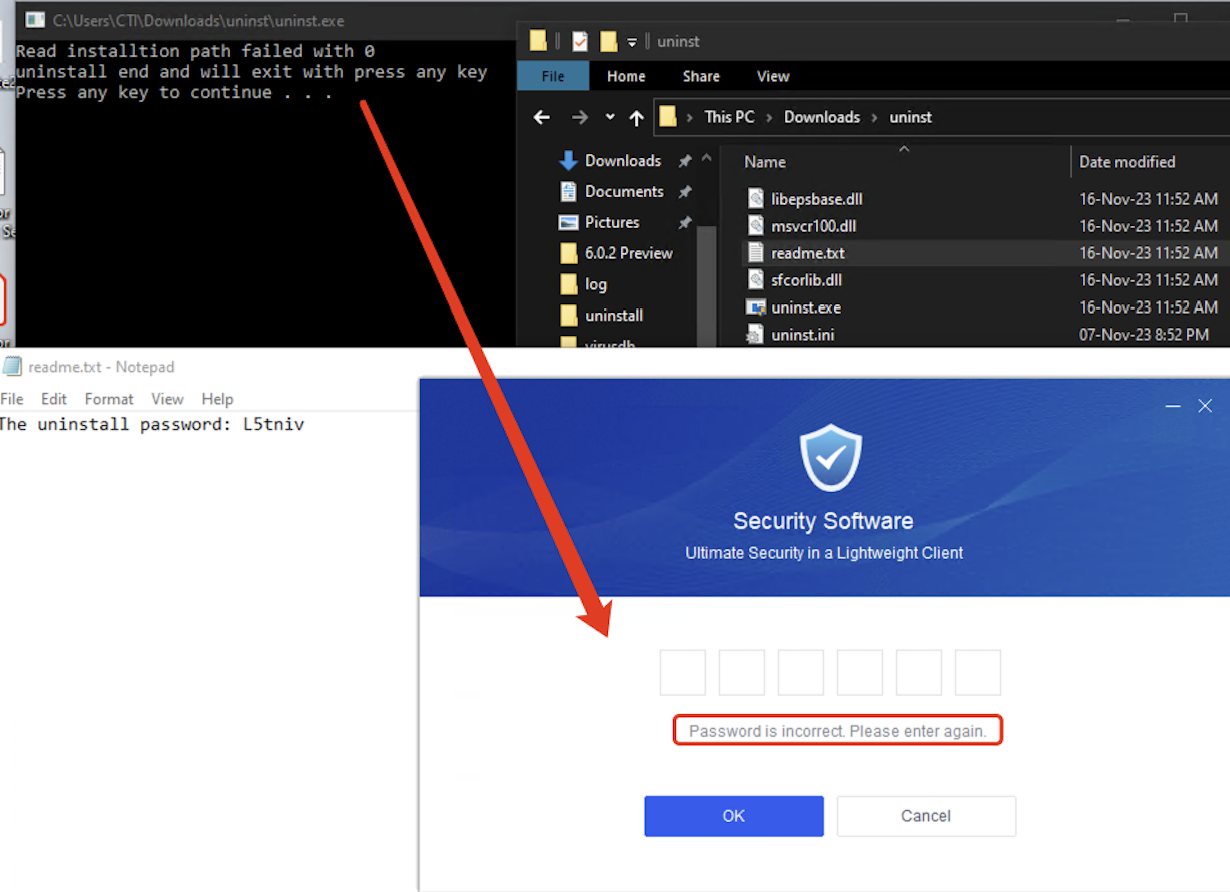Open the Notepad Edit menu
Viewport: 1230px width, 892px height.
point(54,399)
